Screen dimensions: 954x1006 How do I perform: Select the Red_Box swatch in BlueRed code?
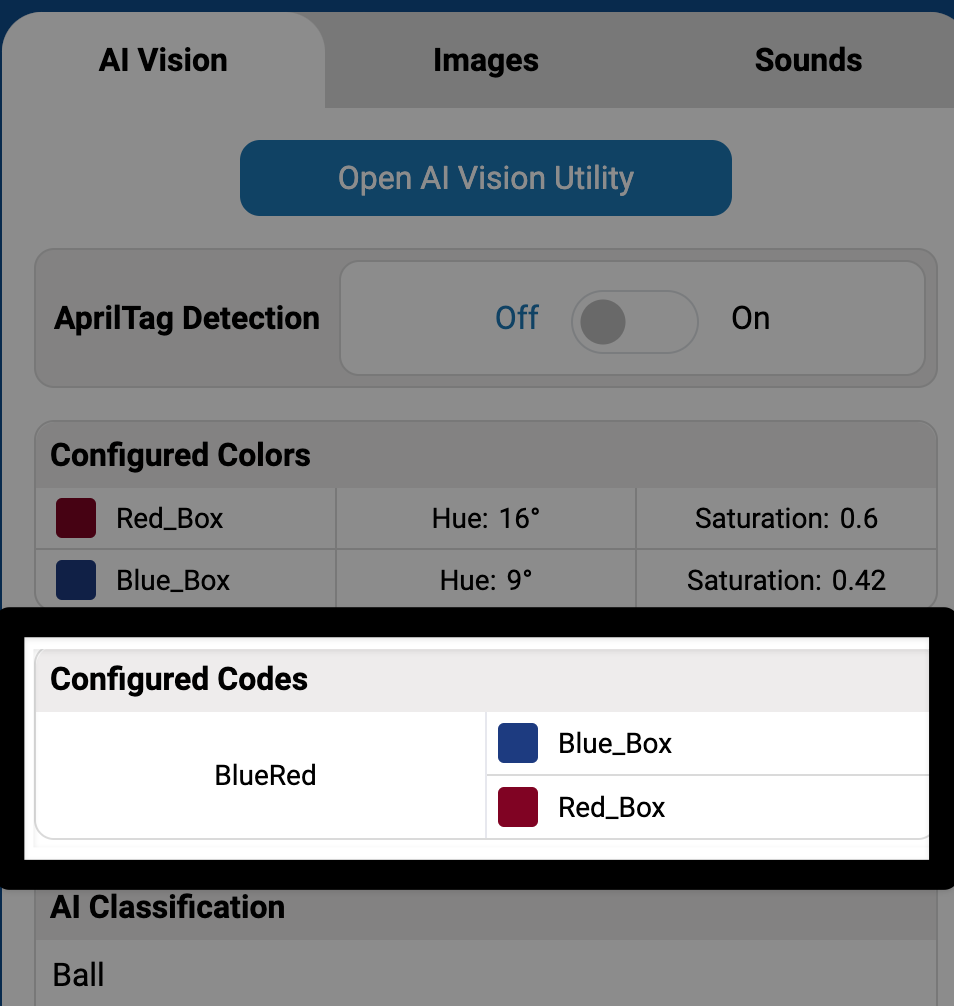[517, 807]
